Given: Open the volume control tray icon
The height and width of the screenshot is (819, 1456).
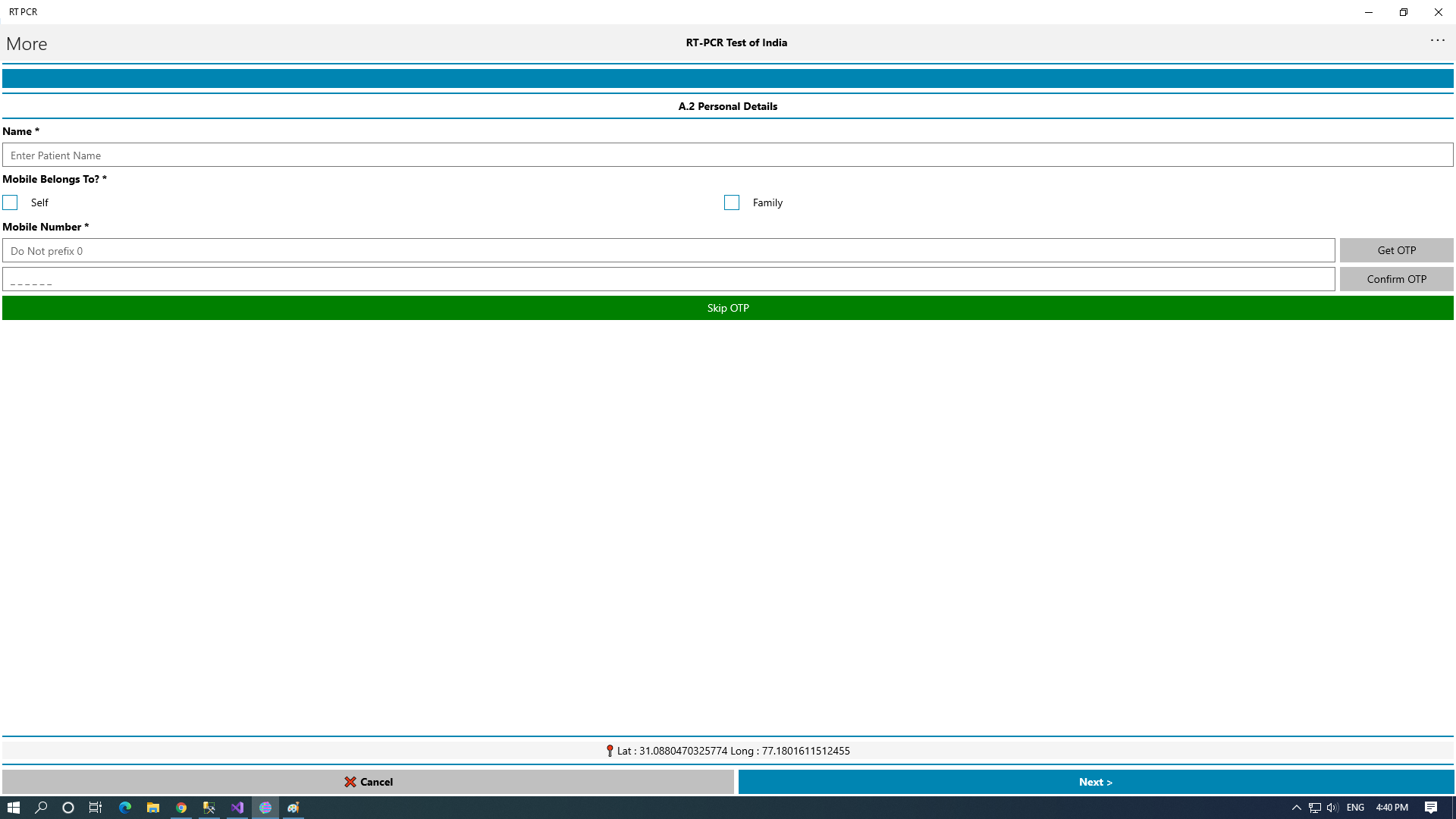Looking at the screenshot, I should coord(1332,808).
